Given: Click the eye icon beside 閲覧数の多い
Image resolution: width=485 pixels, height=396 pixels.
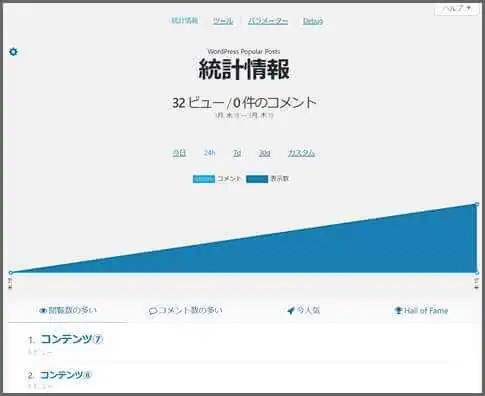Looking at the screenshot, I should (43, 311).
